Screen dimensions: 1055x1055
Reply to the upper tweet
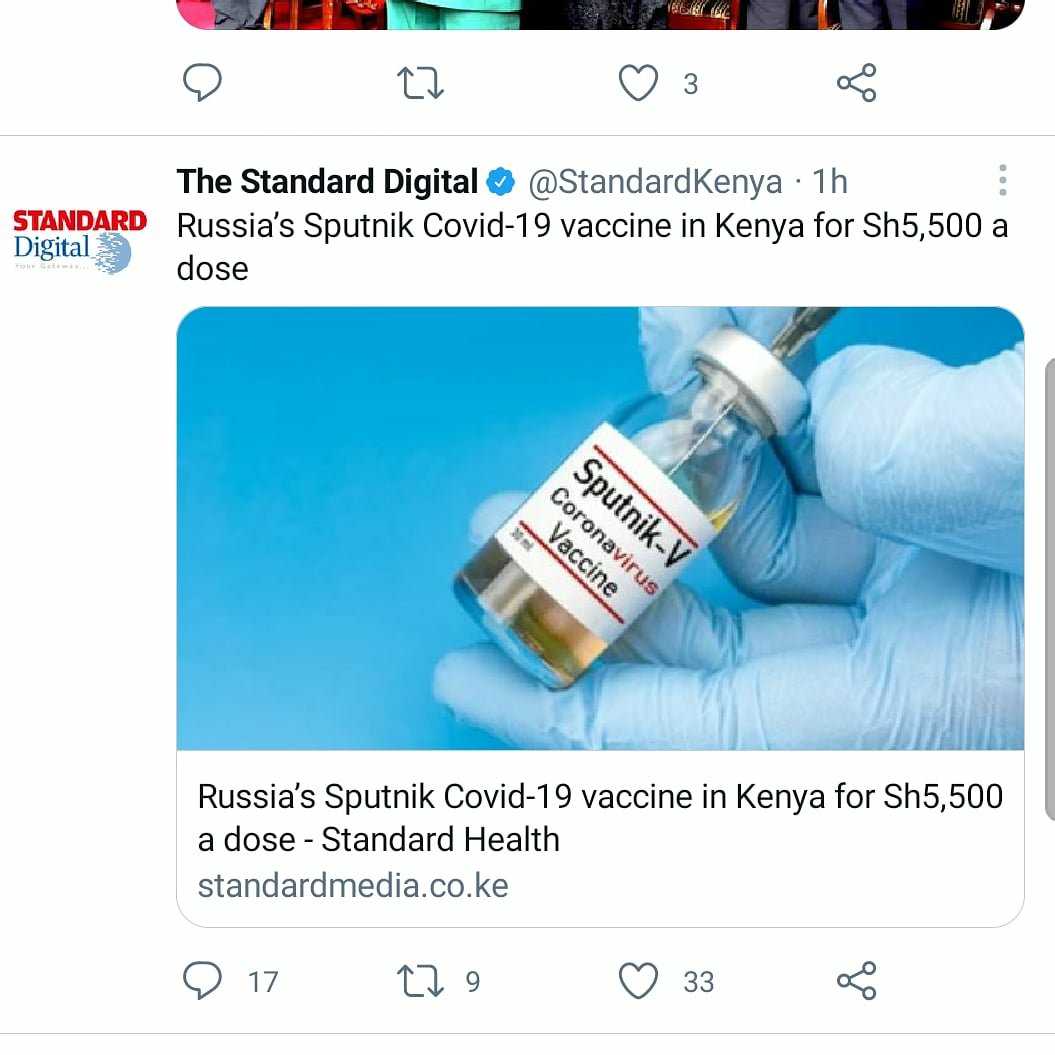coord(202,83)
